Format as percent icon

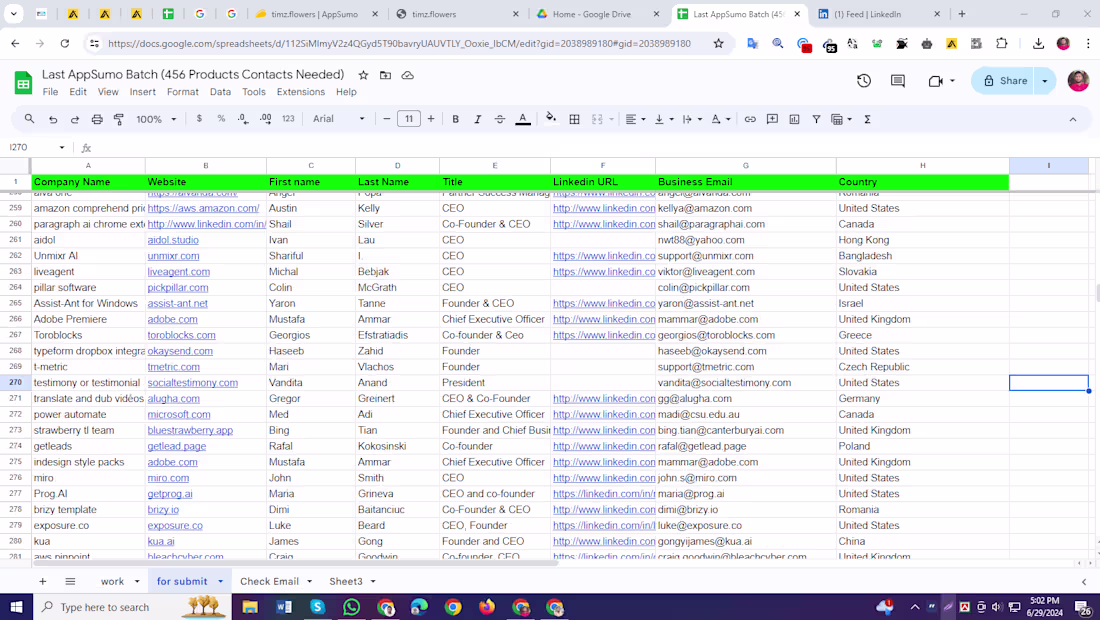point(221,119)
